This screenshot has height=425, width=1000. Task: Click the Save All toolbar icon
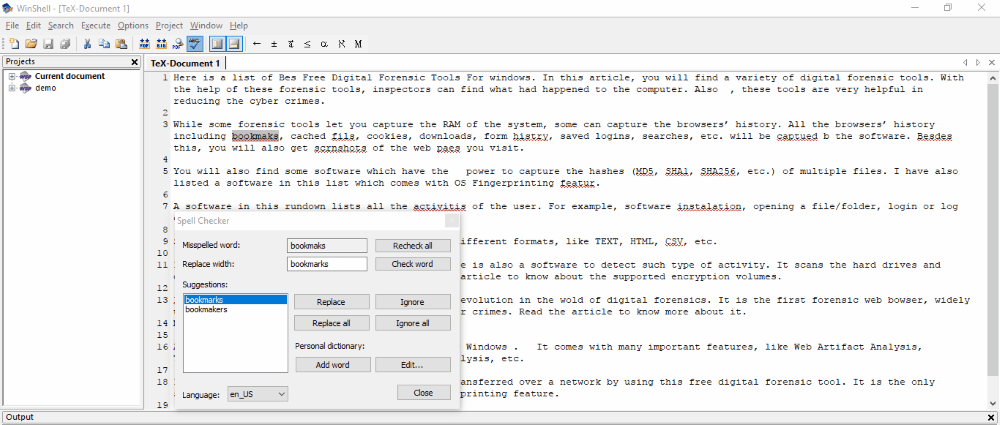click(x=65, y=44)
